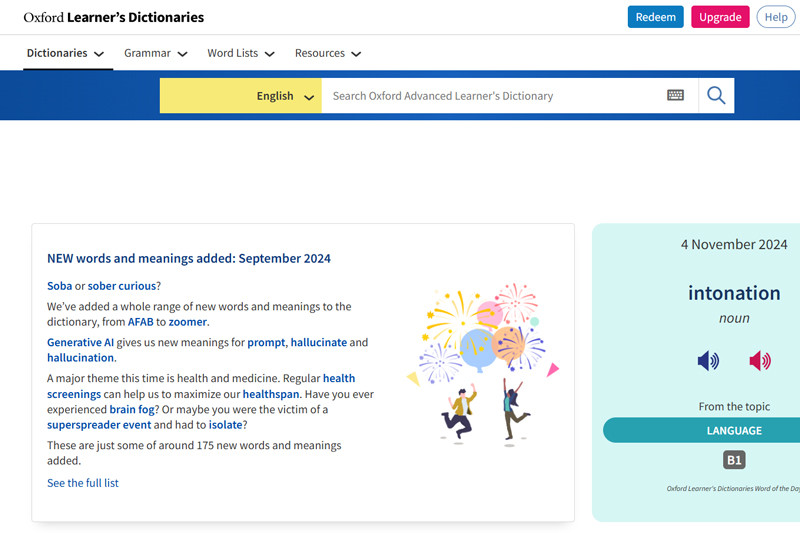Open the Generative AI link
800x533 pixels.
pyautogui.click(x=81, y=342)
